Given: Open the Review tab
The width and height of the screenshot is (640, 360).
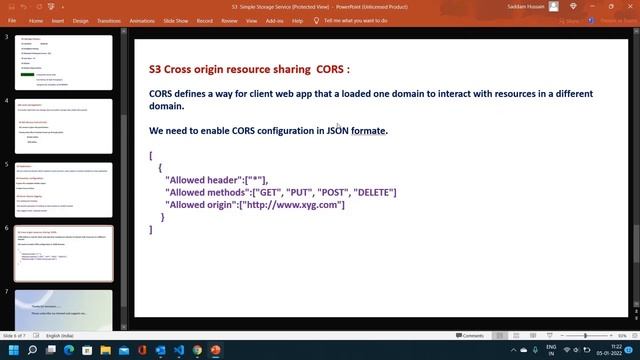Looking at the screenshot, I should pyautogui.click(x=229, y=20).
